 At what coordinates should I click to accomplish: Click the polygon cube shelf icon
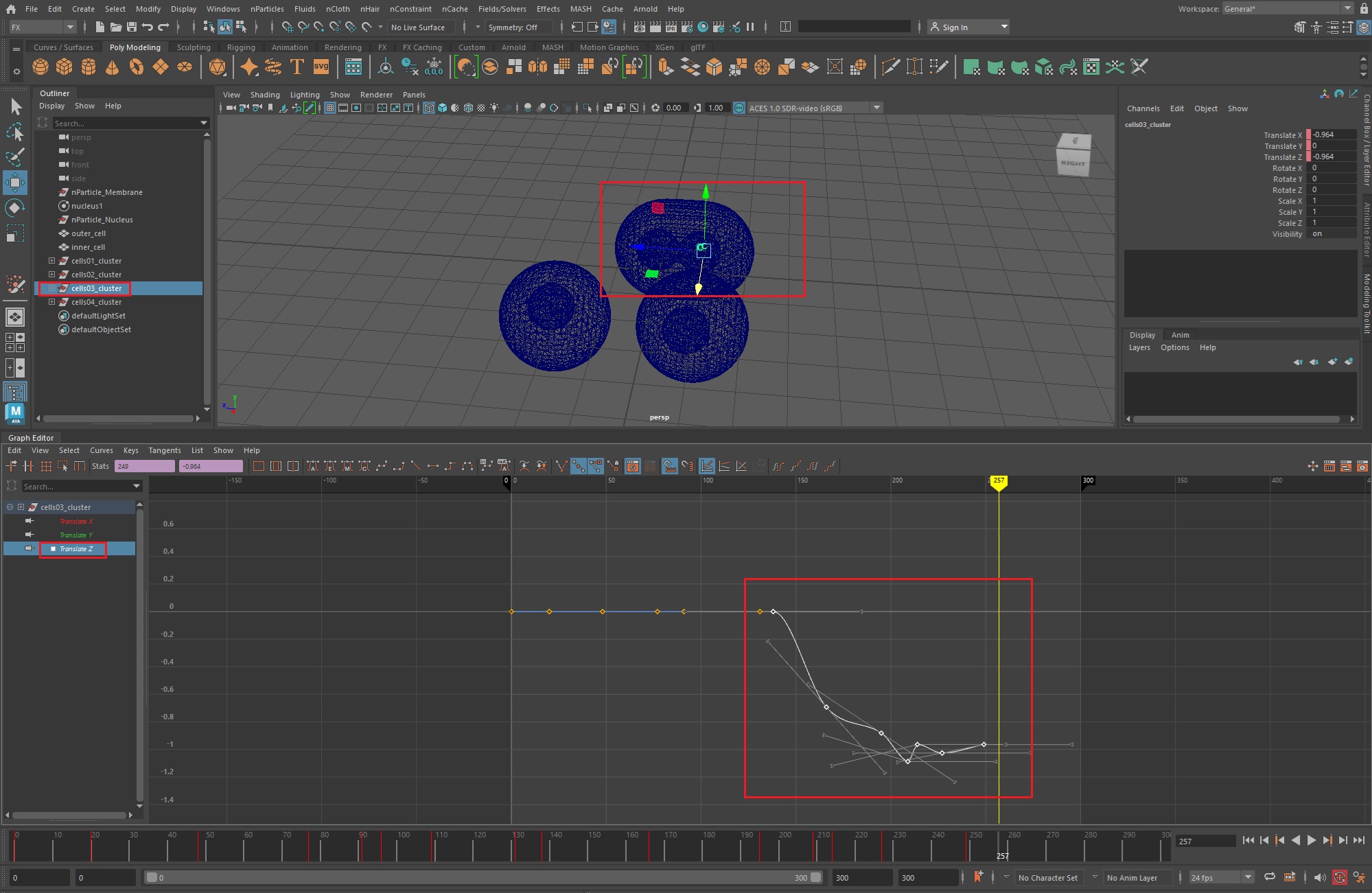(64, 67)
